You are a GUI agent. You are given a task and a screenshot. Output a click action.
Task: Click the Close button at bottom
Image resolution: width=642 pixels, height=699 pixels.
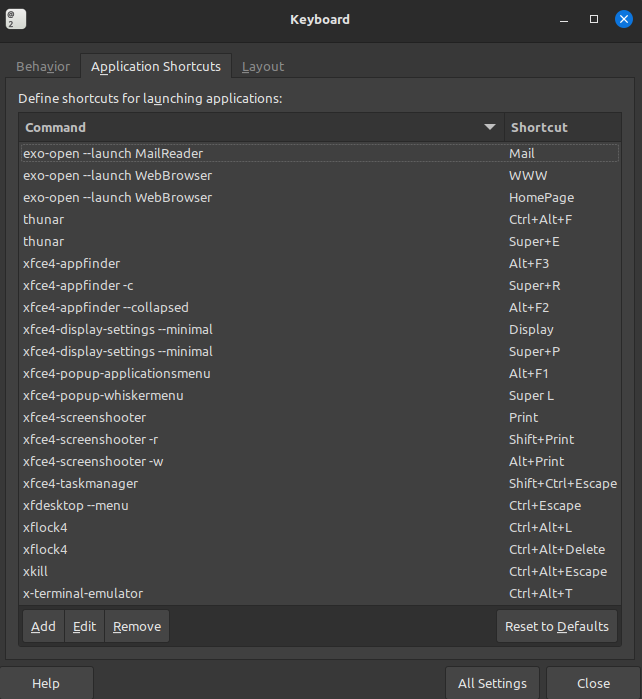[x=593, y=683]
